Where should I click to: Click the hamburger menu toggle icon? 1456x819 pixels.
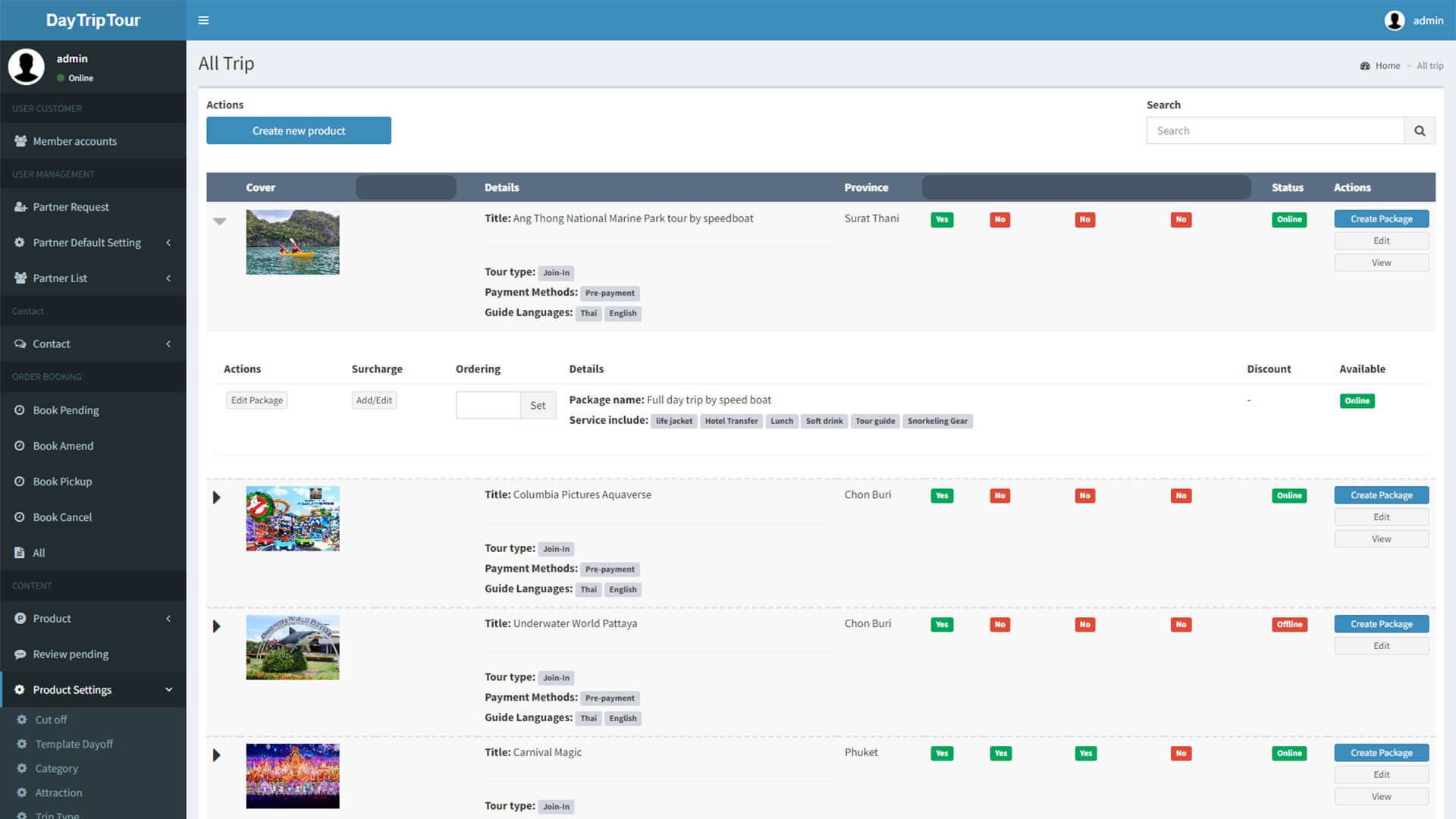203,20
